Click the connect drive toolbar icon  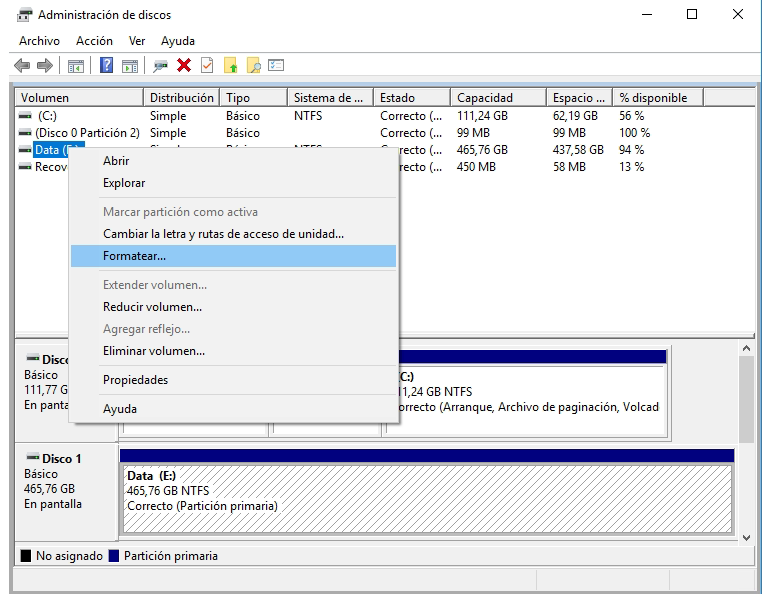pos(160,66)
